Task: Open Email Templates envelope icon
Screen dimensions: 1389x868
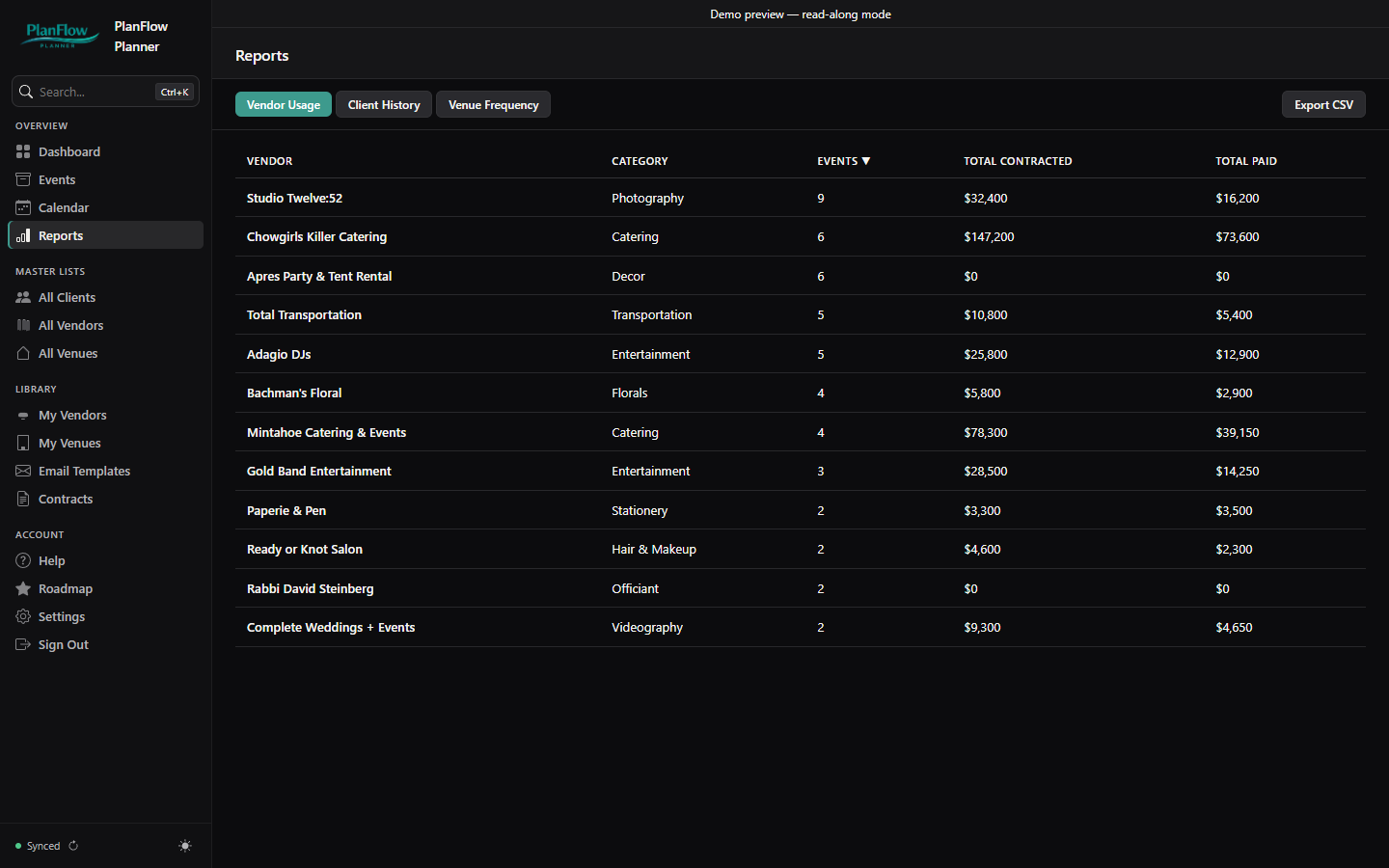Action: (23, 471)
